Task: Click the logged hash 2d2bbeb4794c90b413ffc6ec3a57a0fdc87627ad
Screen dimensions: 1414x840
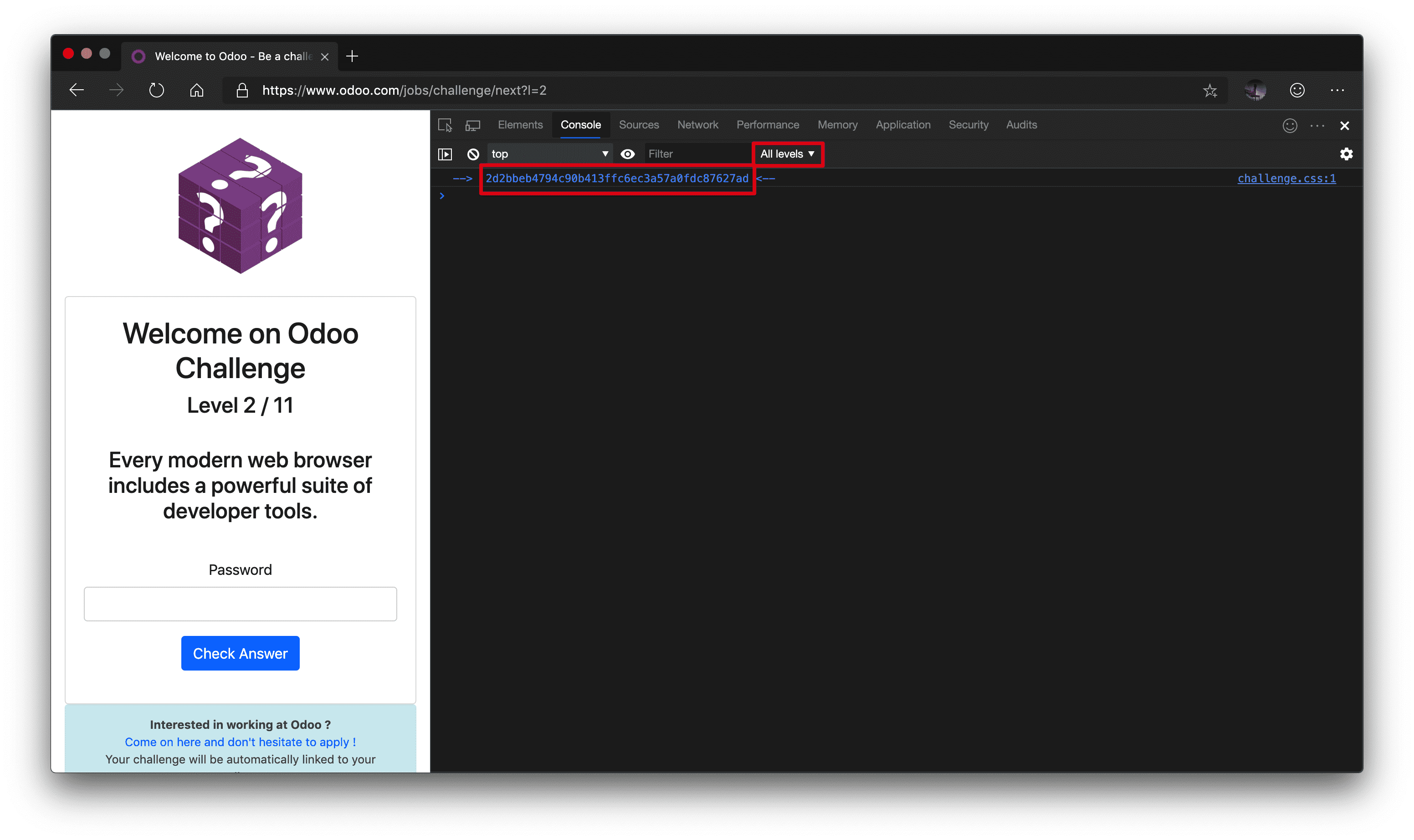Action: 616,178
